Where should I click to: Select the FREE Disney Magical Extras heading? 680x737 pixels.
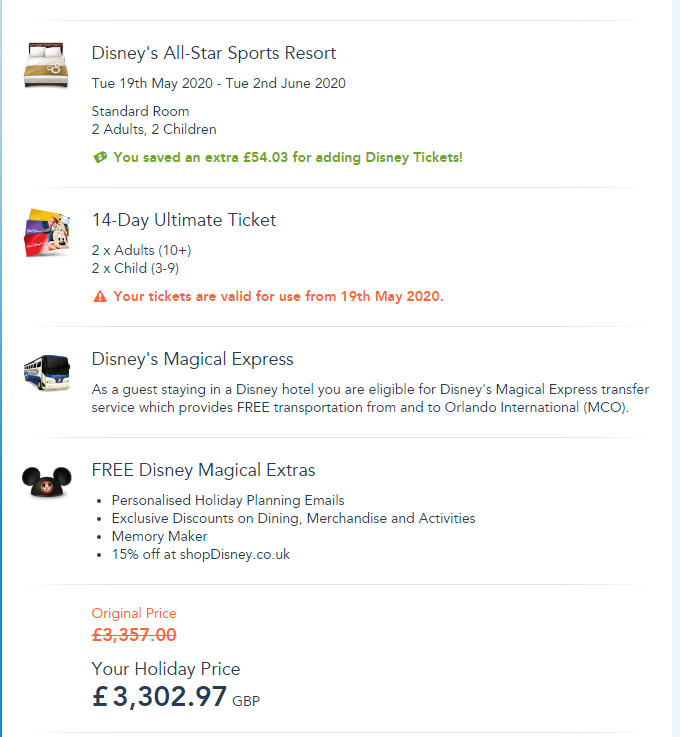point(203,470)
